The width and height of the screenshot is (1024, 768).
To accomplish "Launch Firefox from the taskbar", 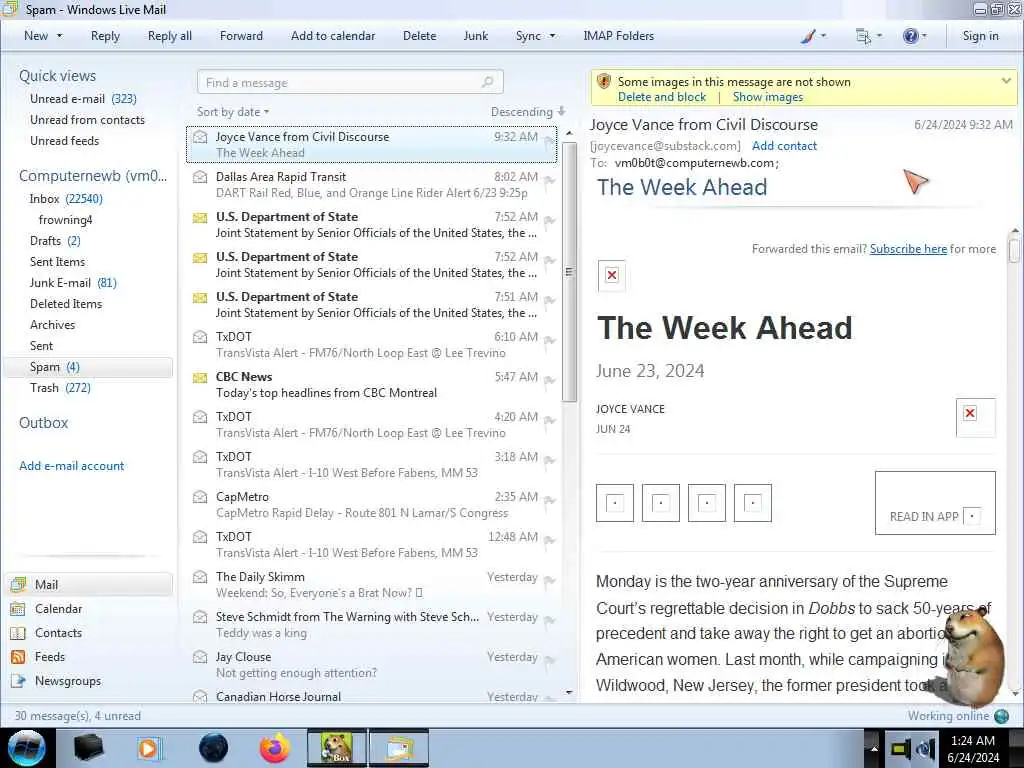I will [x=274, y=748].
